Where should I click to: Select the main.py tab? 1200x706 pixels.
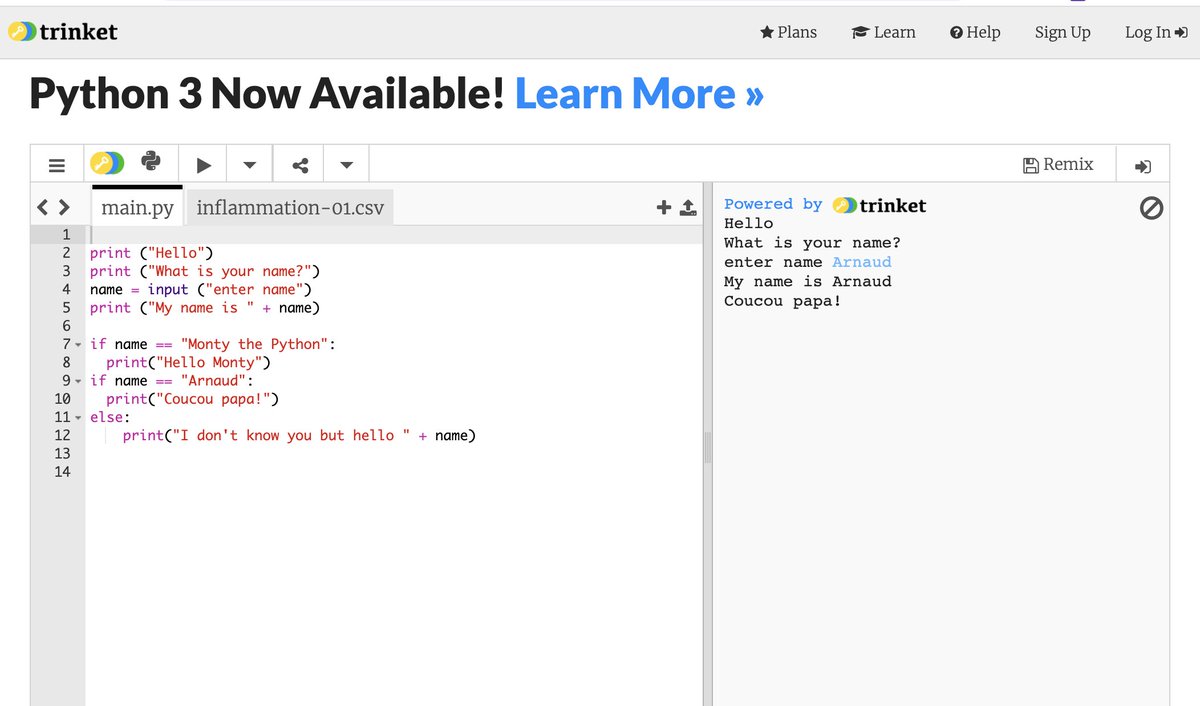click(137, 207)
